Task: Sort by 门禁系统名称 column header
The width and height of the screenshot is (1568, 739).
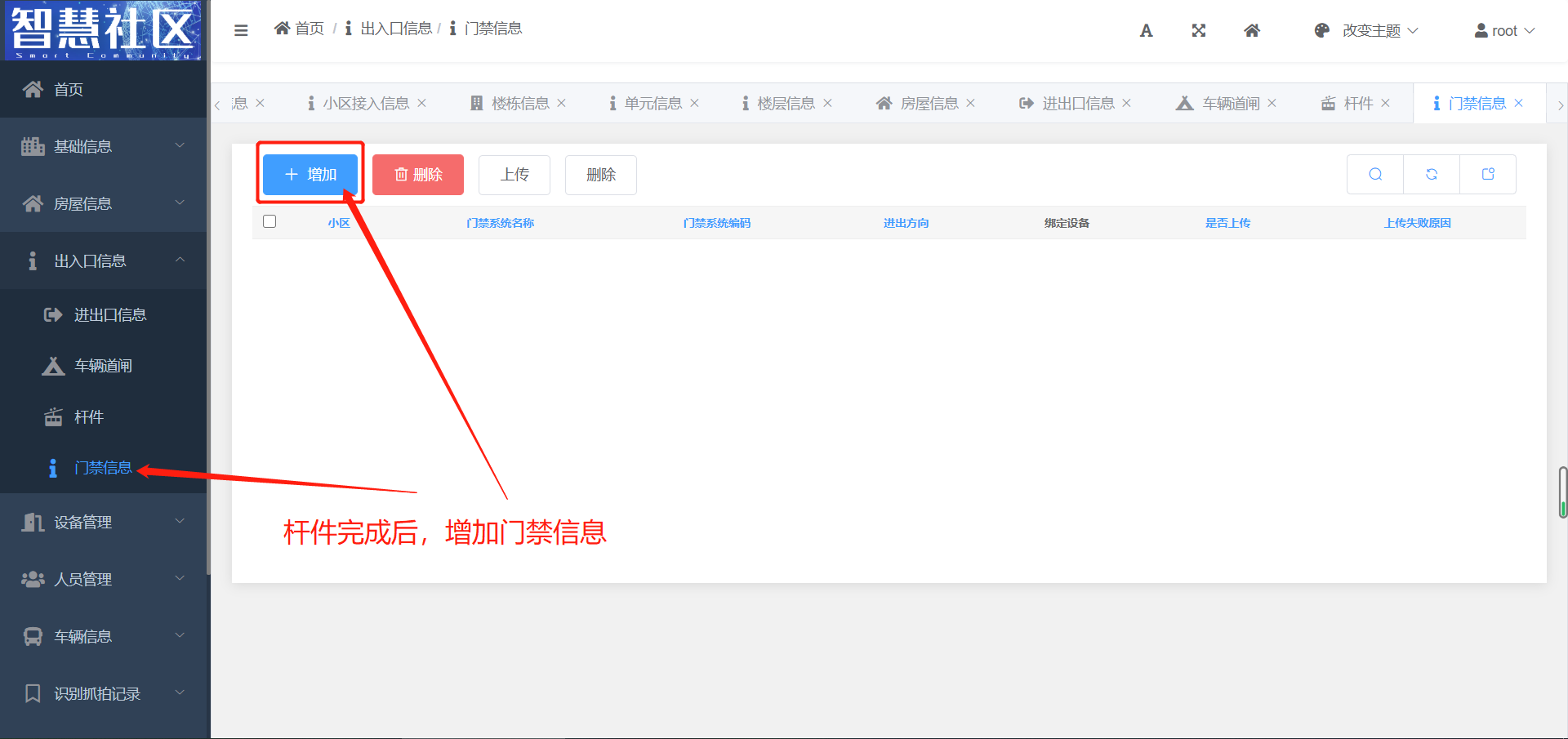Action: 500,223
